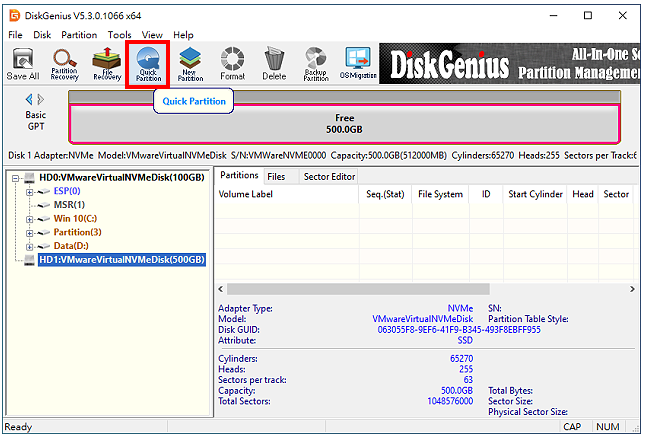The width and height of the screenshot is (645, 439).
Task: Click the Adapter Type value NVMe
Action: [460, 309]
